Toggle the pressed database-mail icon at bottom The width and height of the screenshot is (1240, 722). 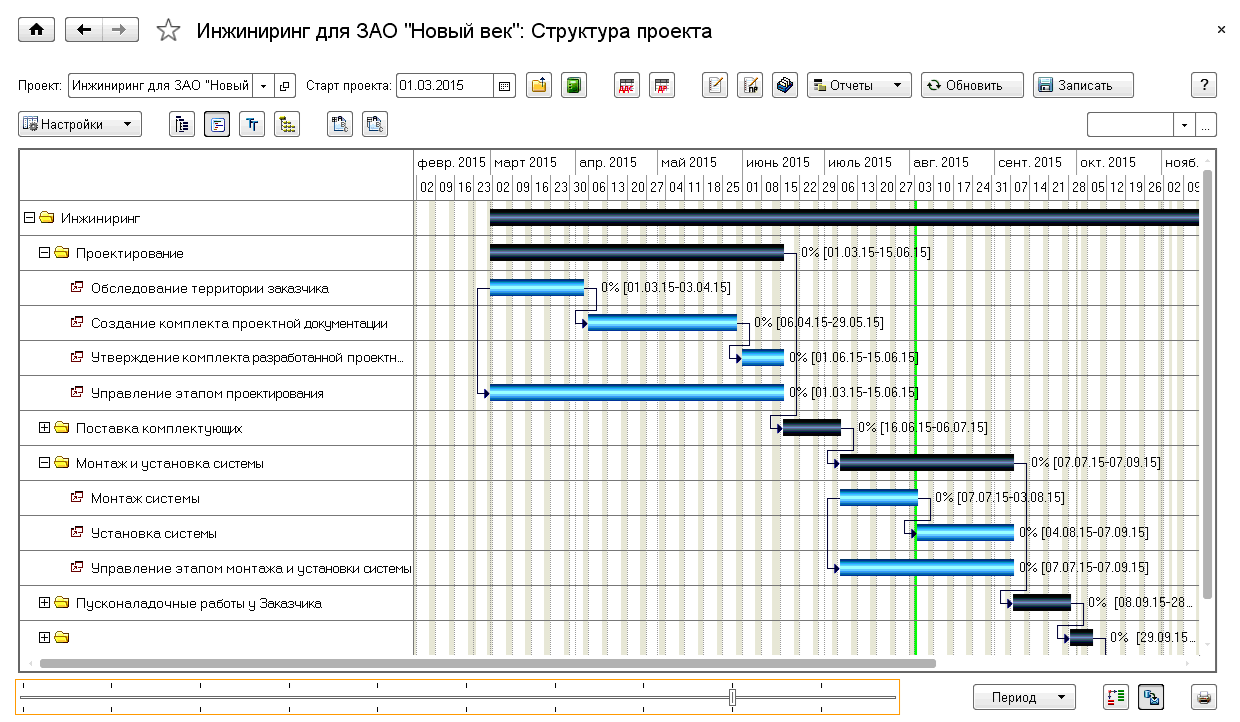[1150, 697]
